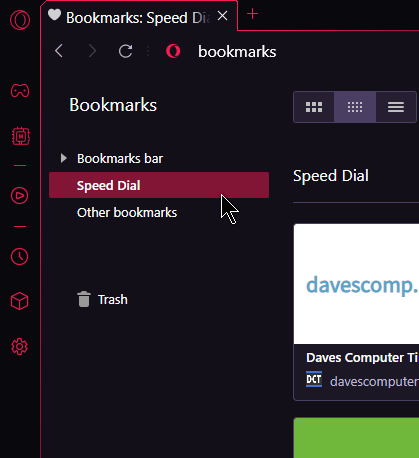
Task: Expand the Bookmarks bar folder arrow
Action: click(63, 158)
